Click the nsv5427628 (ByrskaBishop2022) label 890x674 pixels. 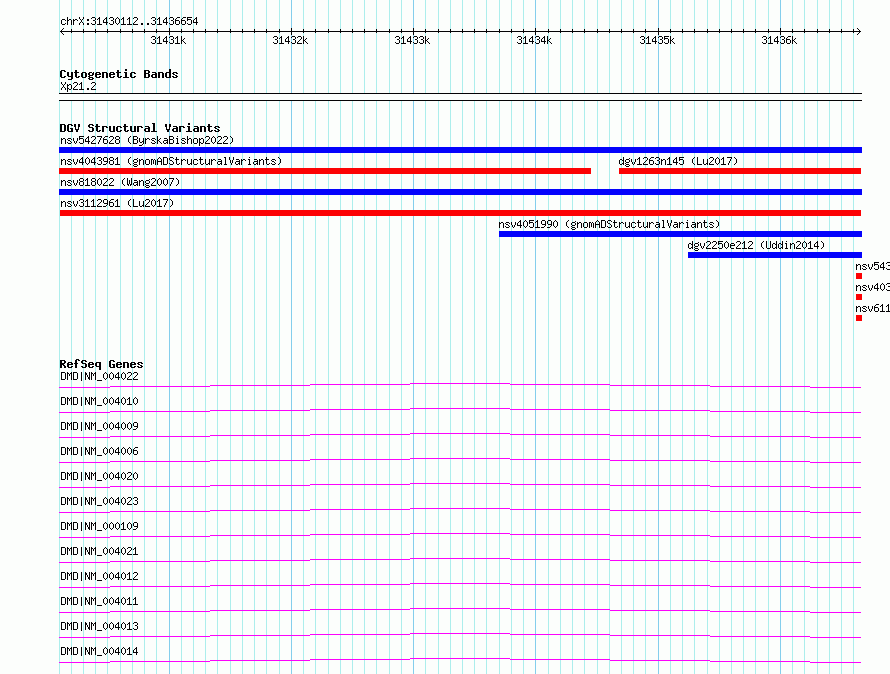point(147,140)
